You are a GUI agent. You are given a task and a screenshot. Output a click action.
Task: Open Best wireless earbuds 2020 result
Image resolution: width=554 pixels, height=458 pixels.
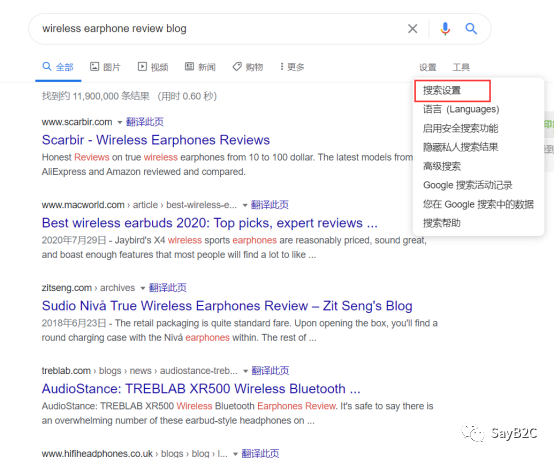click(210, 223)
